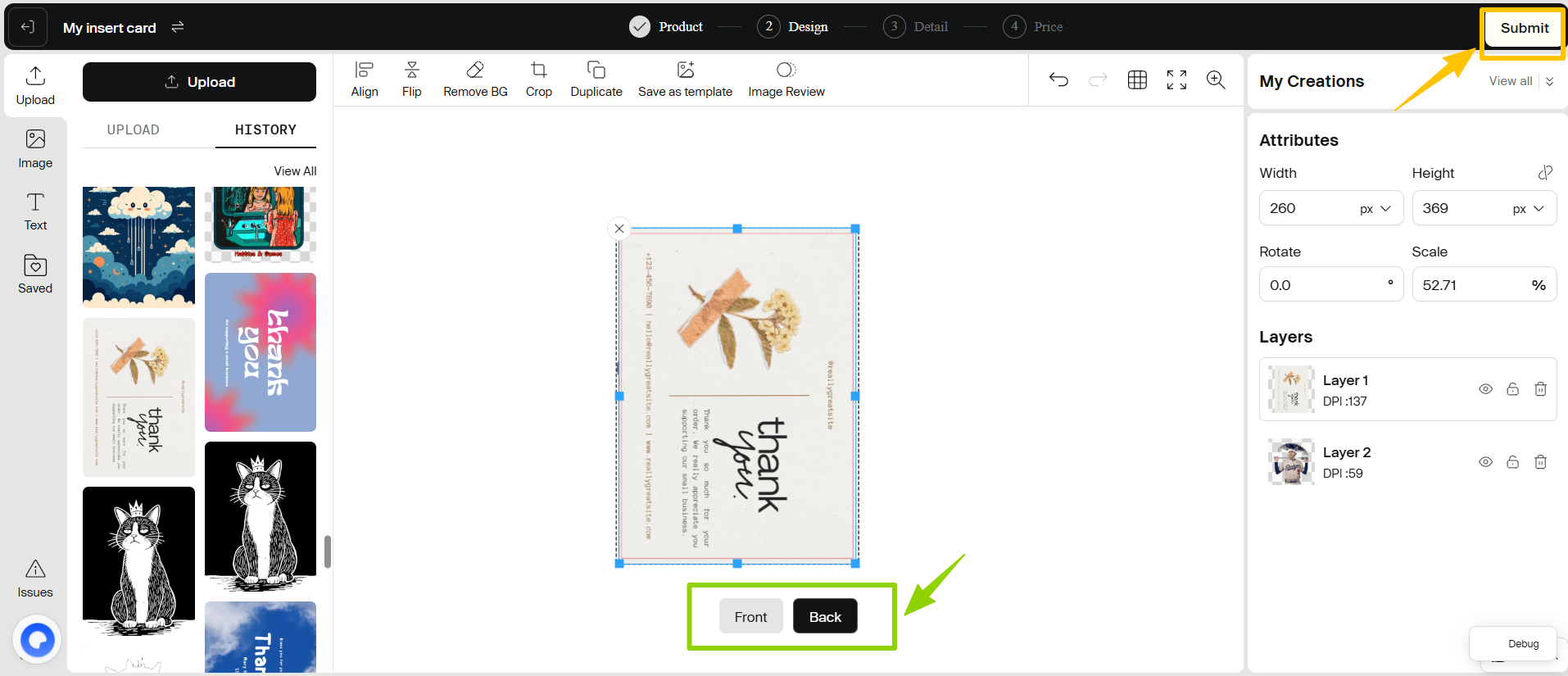Image resolution: width=1568 pixels, height=676 pixels.
Task: Switch to the Front side
Action: click(x=750, y=617)
